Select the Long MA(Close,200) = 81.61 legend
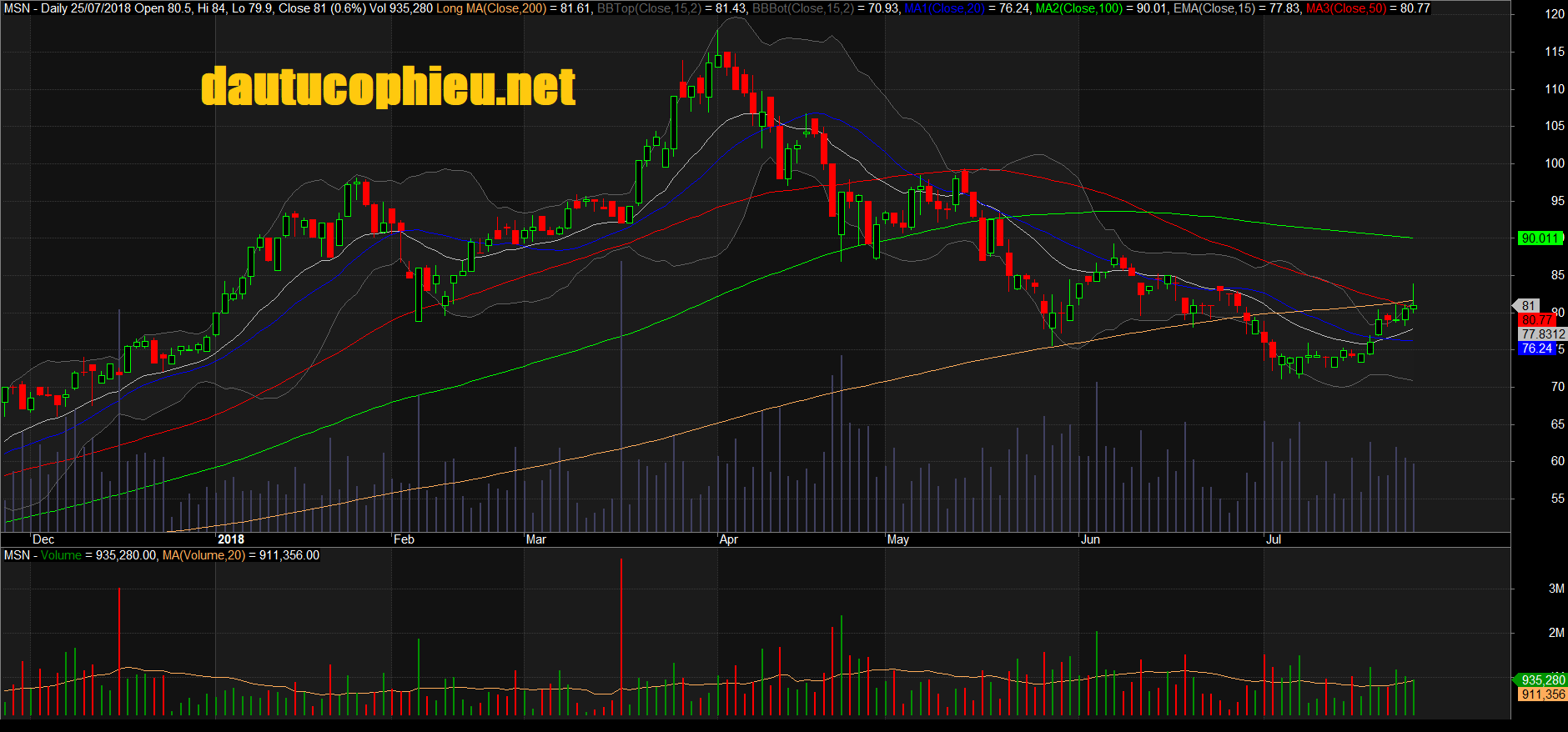The height and width of the screenshot is (732, 1568). pyautogui.click(x=515, y=8)
